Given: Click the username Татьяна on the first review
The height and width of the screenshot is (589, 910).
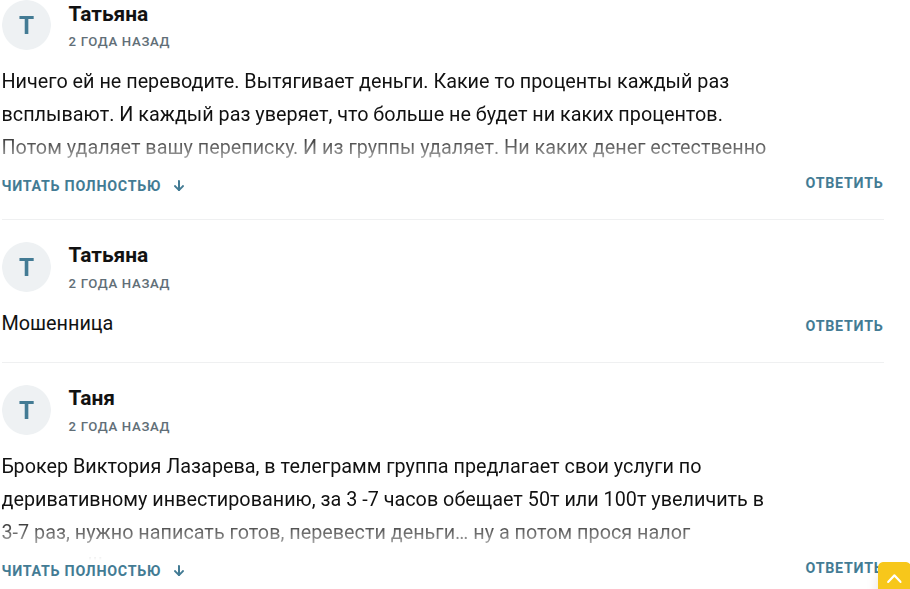Looking at the screenshot, I should click(106, 14).
